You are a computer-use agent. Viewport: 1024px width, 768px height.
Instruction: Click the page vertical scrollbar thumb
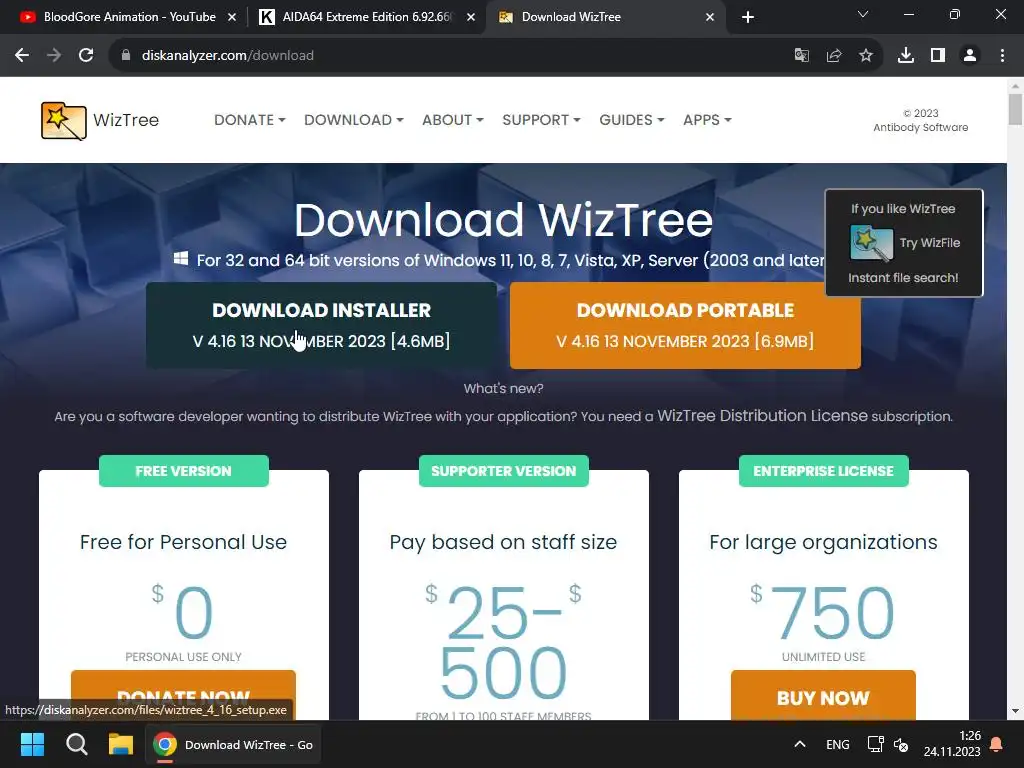pyautogui.click(x=1015, y=109)
